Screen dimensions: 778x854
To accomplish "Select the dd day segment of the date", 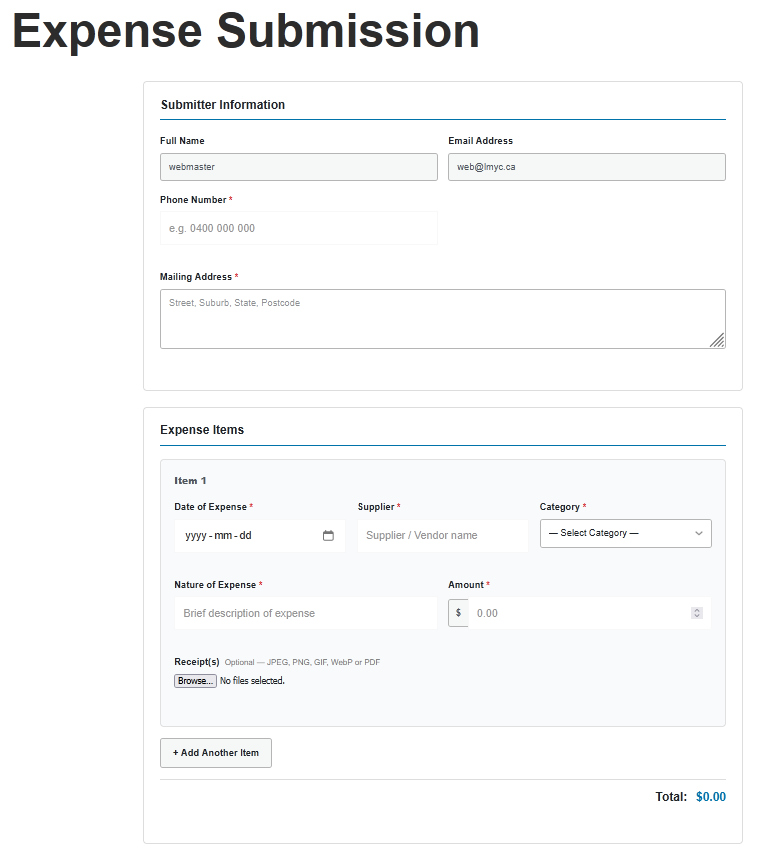I will 245,536.
